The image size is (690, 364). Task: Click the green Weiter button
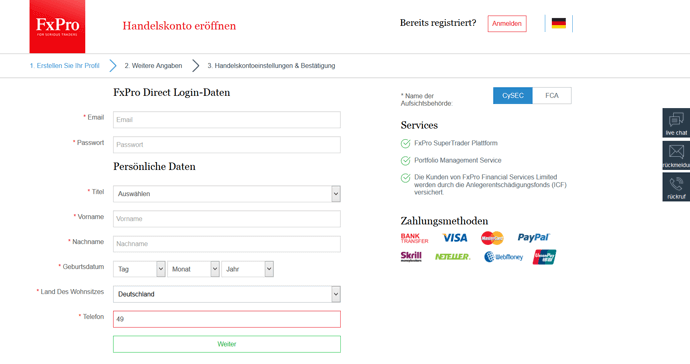(227, 344)
